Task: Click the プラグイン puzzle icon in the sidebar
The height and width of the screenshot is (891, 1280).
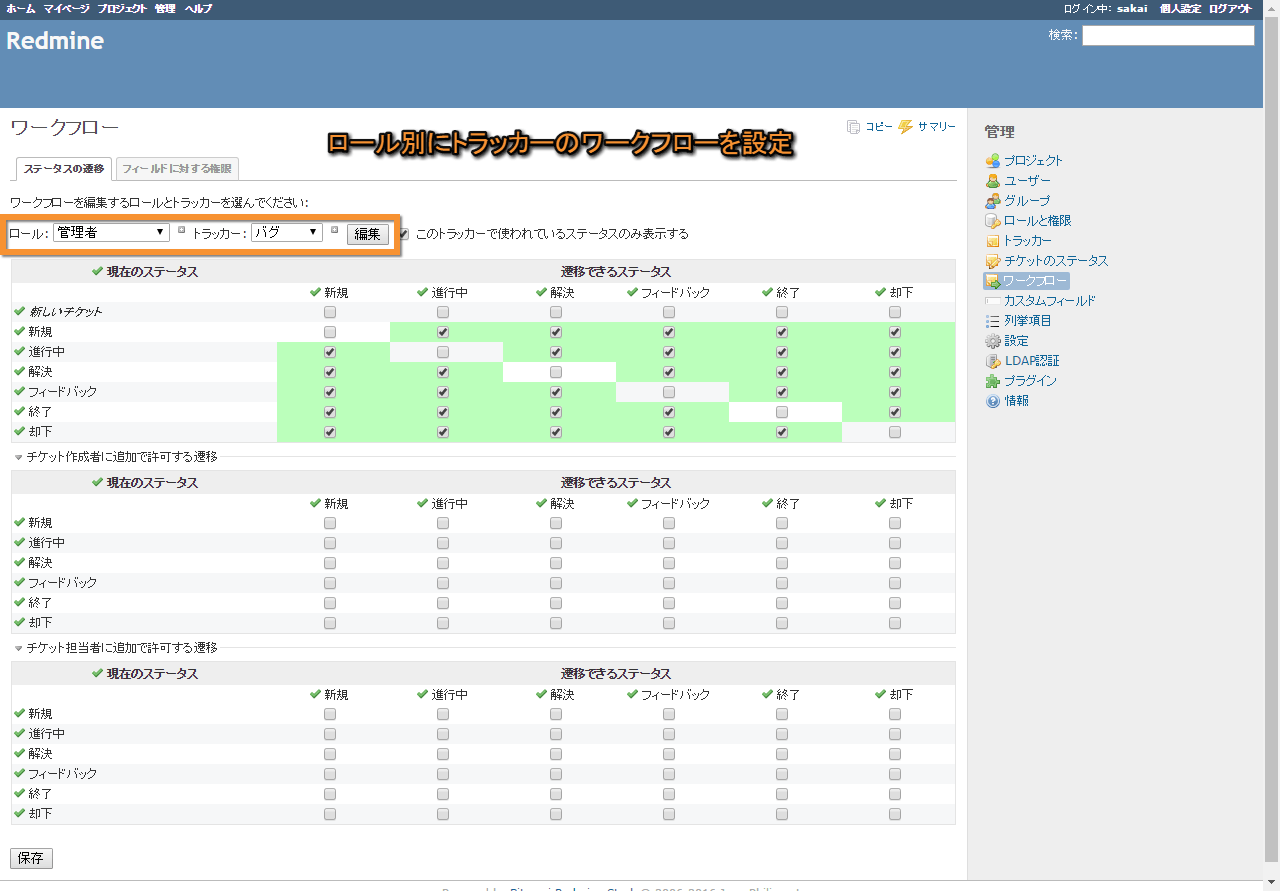Action: [992, 381]
